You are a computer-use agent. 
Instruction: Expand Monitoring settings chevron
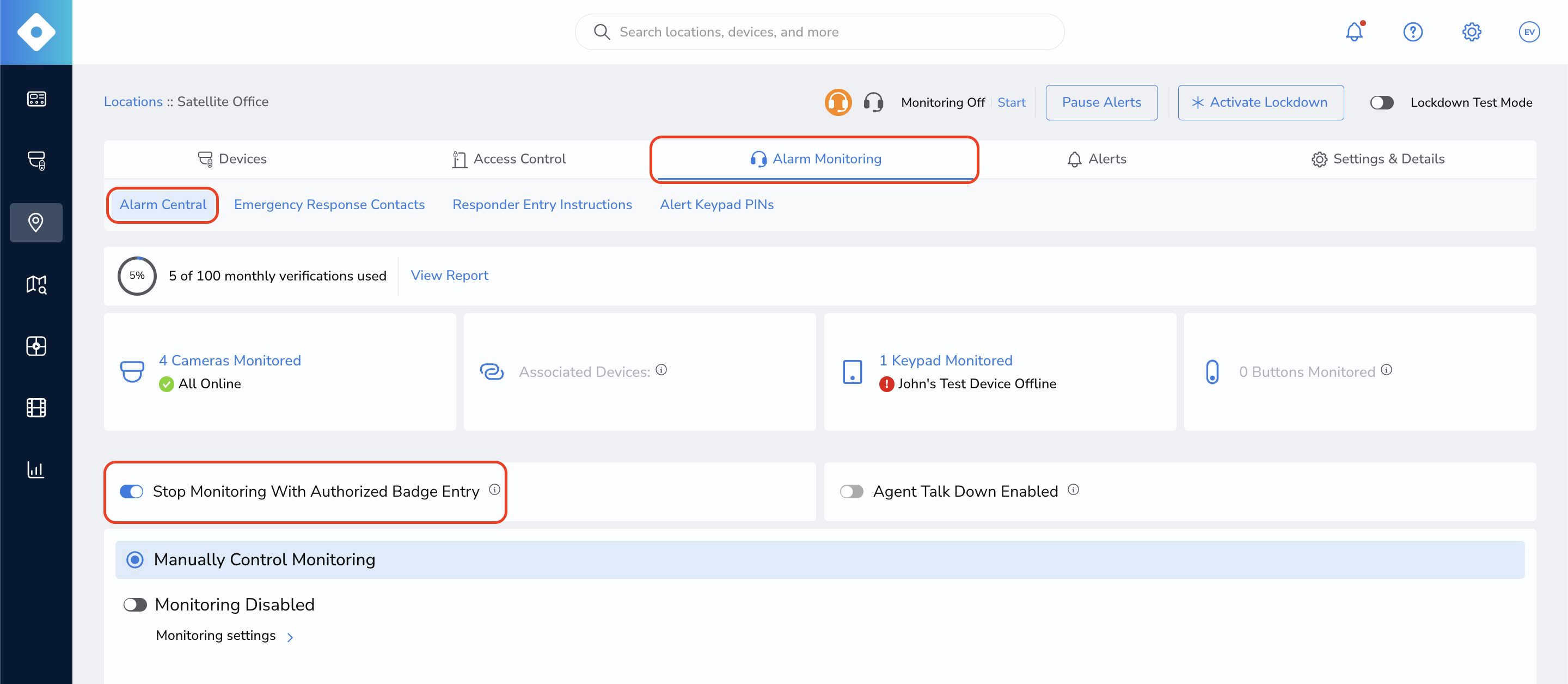click(290, 637)
